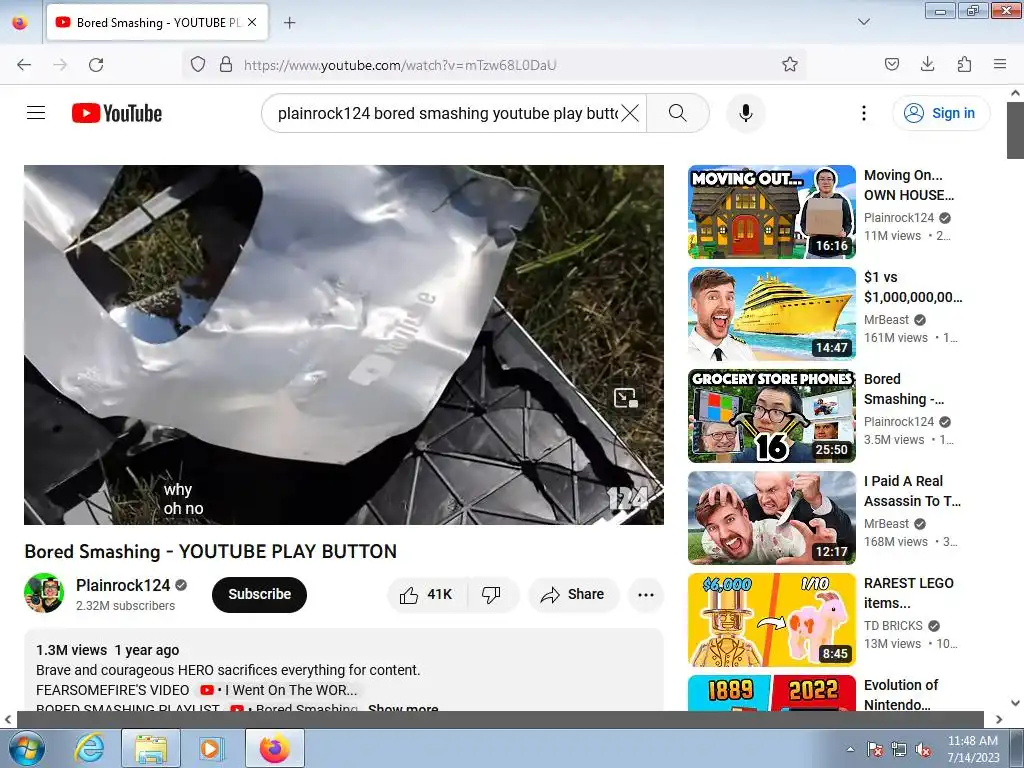This screenshot has height=768, width=1024.
Task: Bookmark this page with the star
Action: [x=790, y=65]
